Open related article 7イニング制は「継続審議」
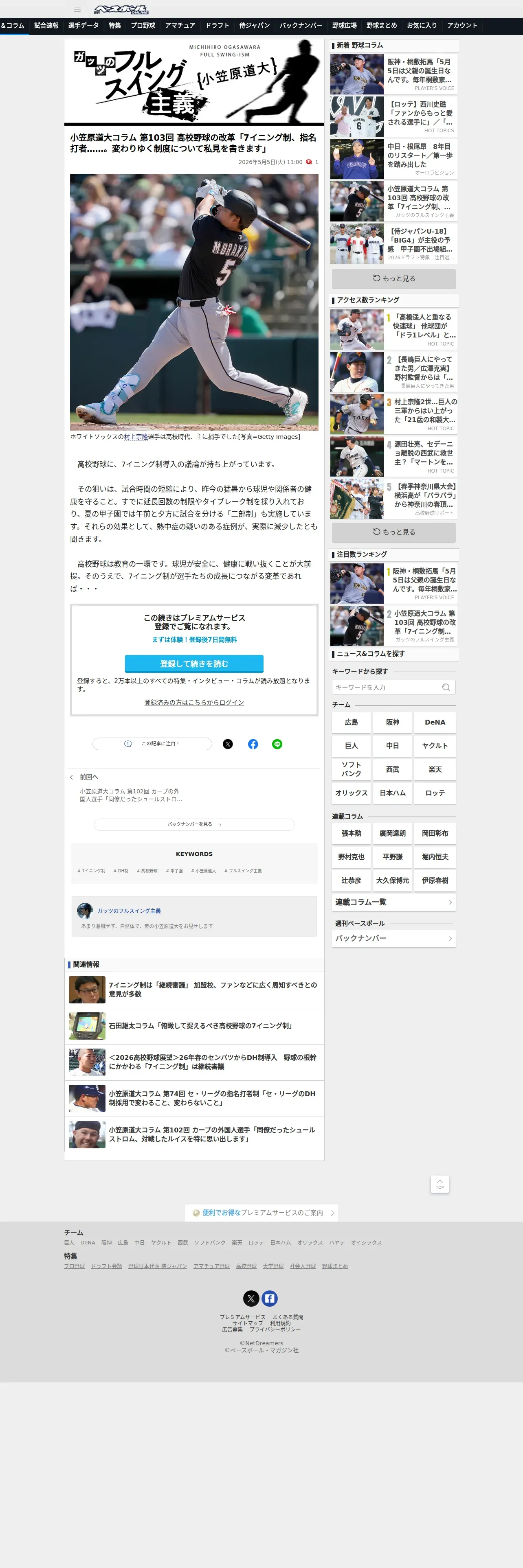The height and width of the screenshot is (1568, 523). (x=194, y=990)
